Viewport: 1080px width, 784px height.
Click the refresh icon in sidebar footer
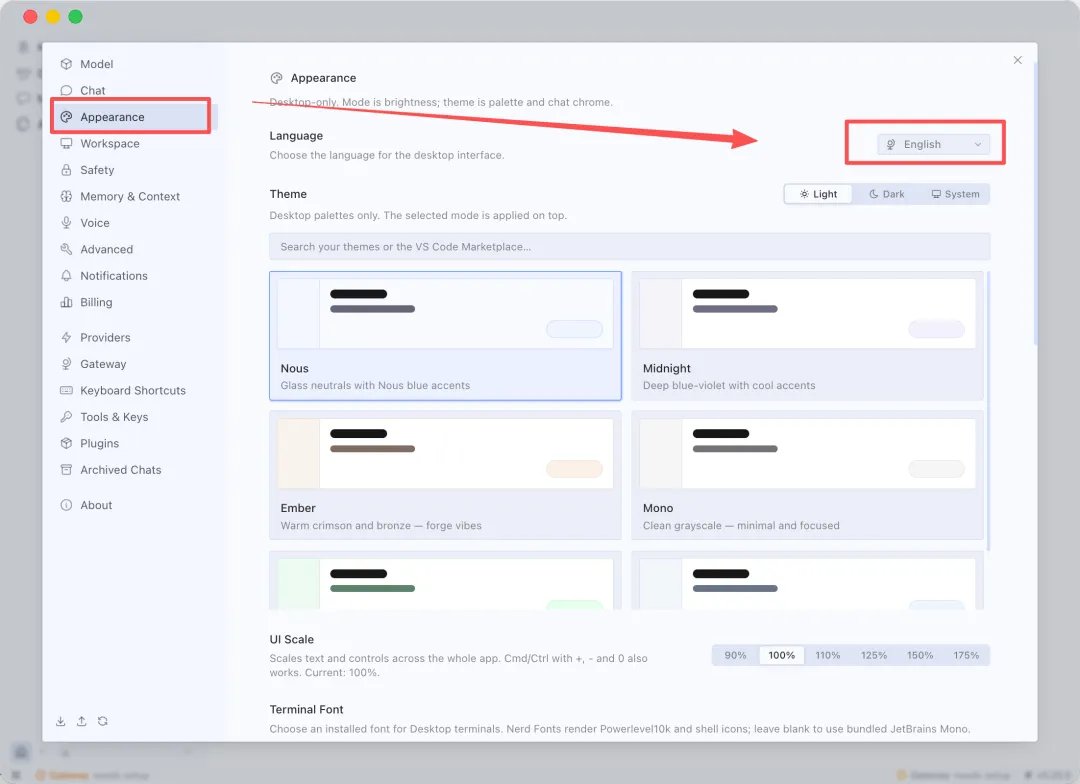[103, 721]
